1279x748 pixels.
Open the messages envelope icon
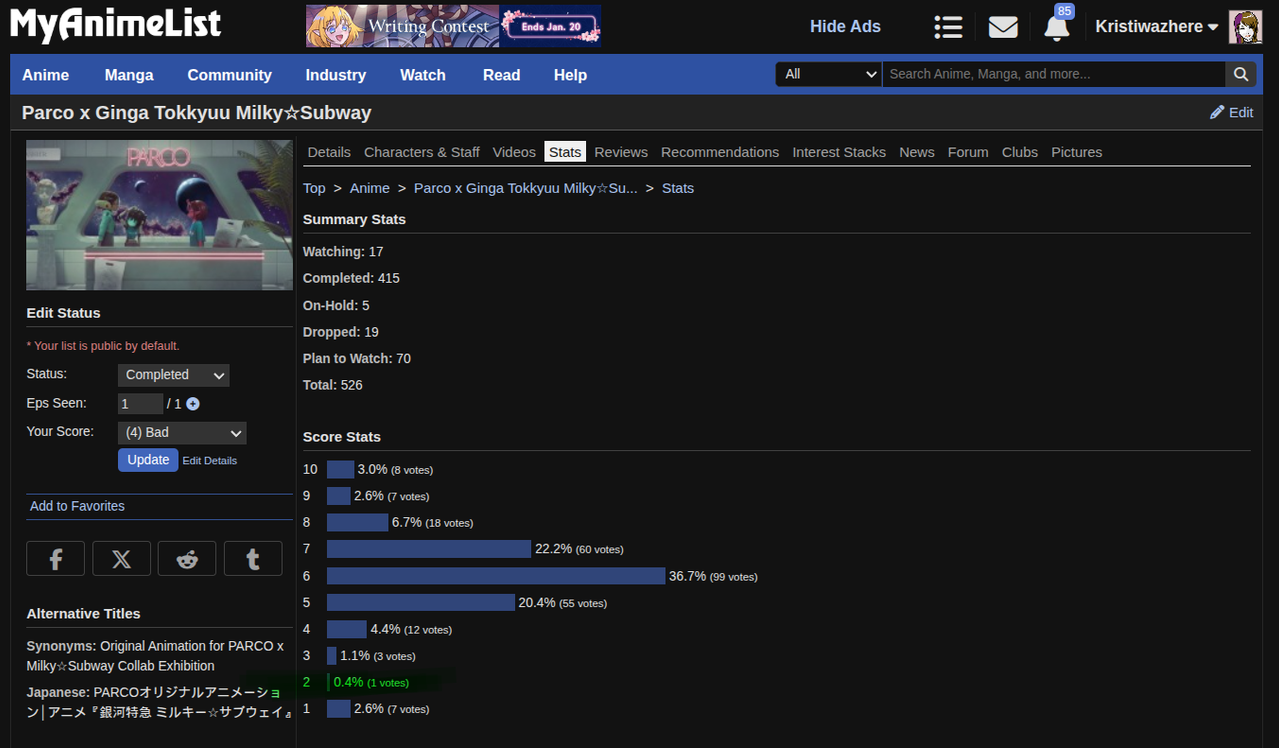[1003, 27]
